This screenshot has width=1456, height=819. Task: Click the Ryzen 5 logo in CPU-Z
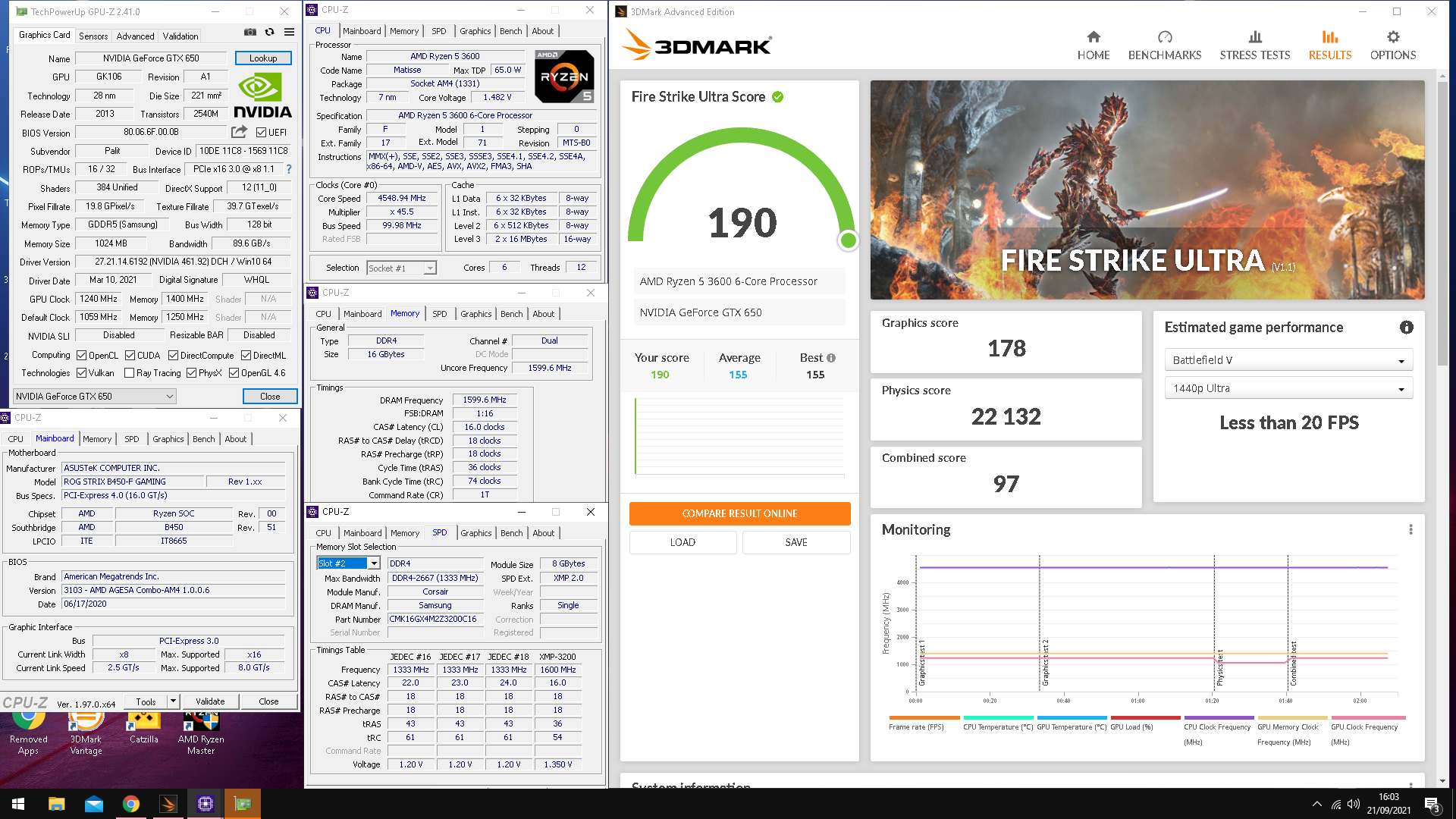[564, 77]
